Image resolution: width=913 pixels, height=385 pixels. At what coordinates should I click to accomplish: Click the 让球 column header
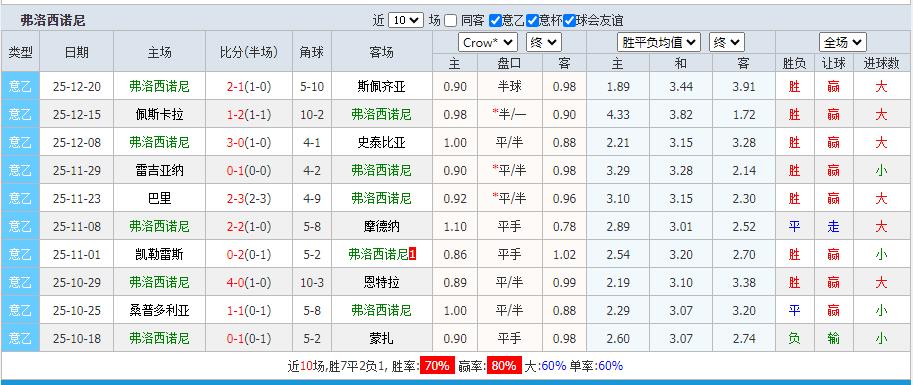[833, 63]
